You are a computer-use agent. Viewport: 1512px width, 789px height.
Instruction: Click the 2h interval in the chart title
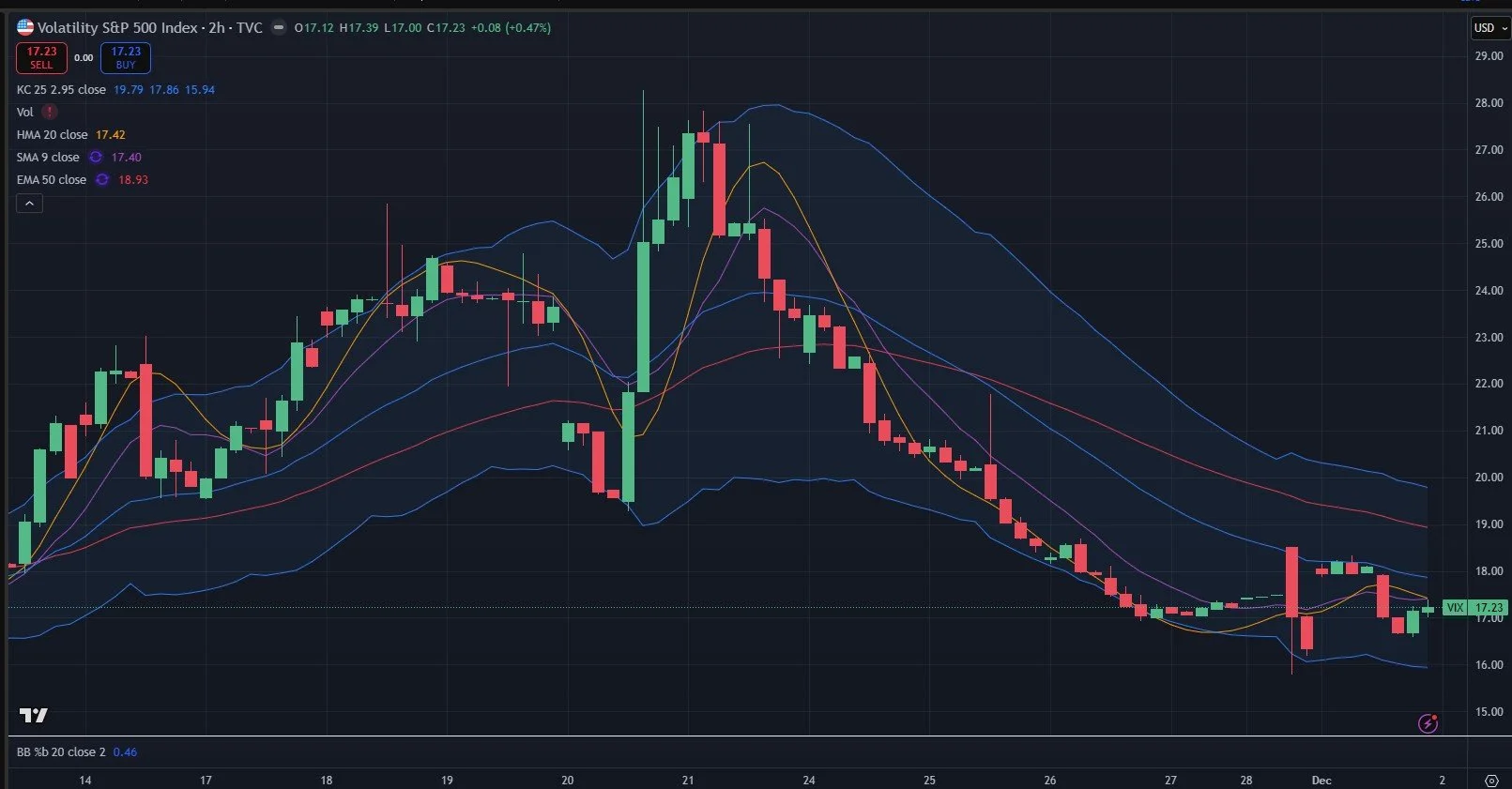(217, 27)
